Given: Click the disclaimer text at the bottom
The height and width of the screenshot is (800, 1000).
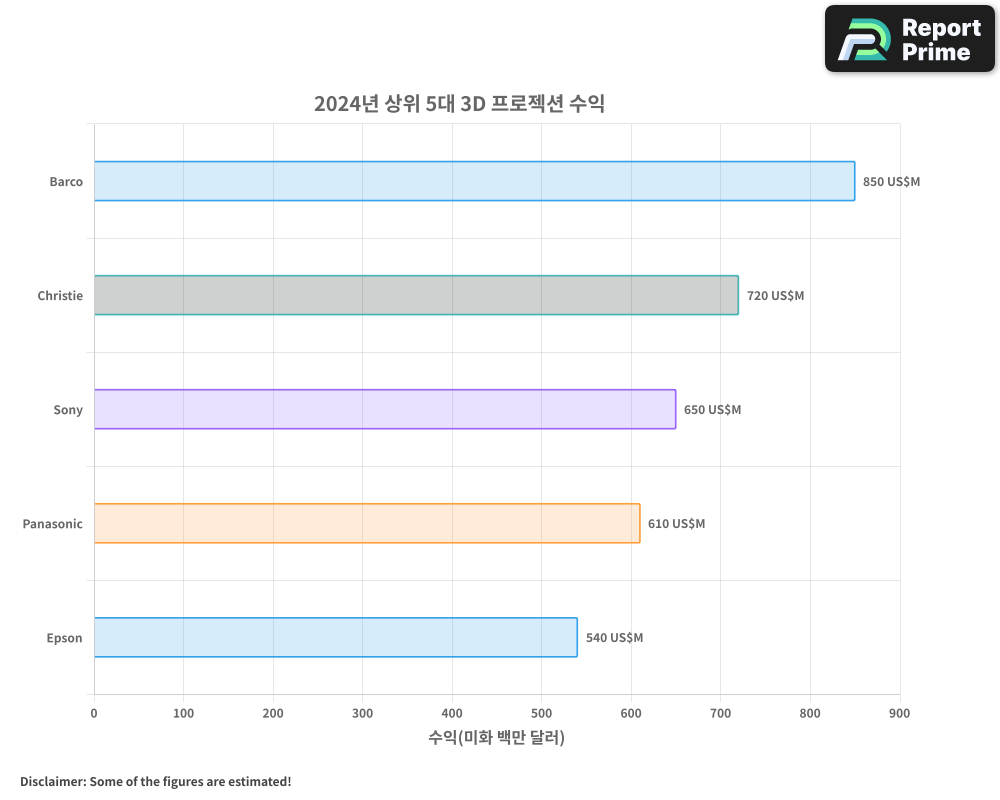Looking at the screenshot, I should (x=155, y=781).
